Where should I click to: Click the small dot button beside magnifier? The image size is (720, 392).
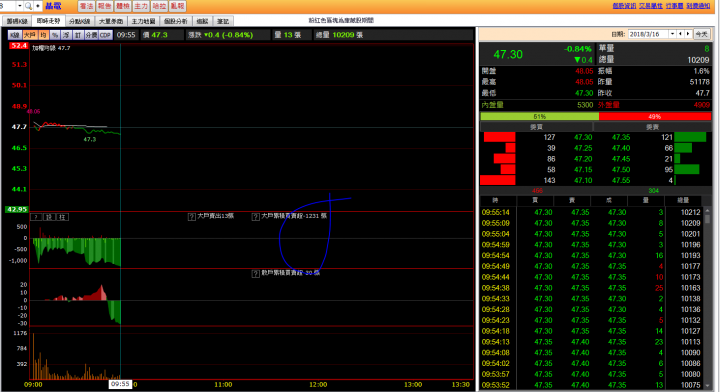38,6
